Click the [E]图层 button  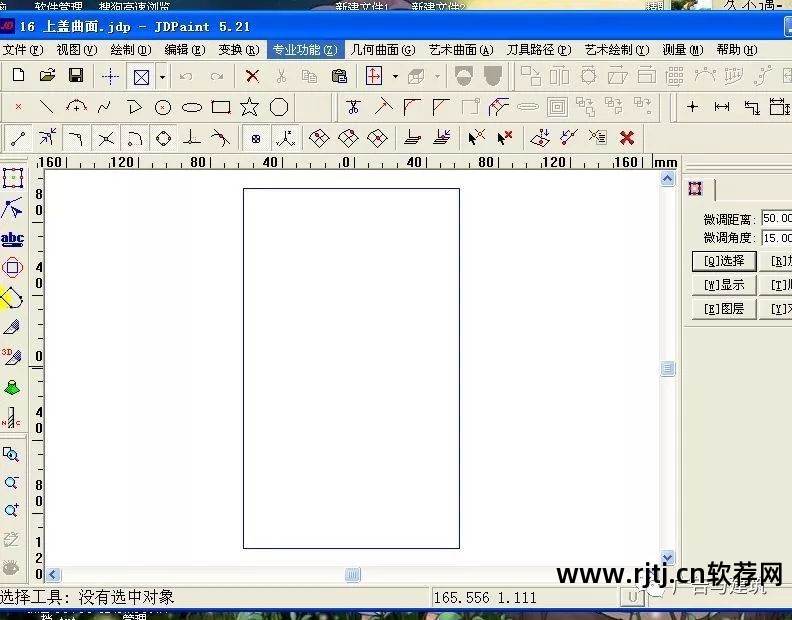click(724, 308)
